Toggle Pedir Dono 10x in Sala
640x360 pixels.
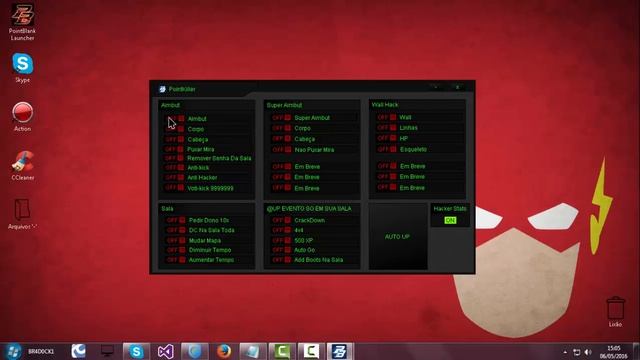coord(176,220)
